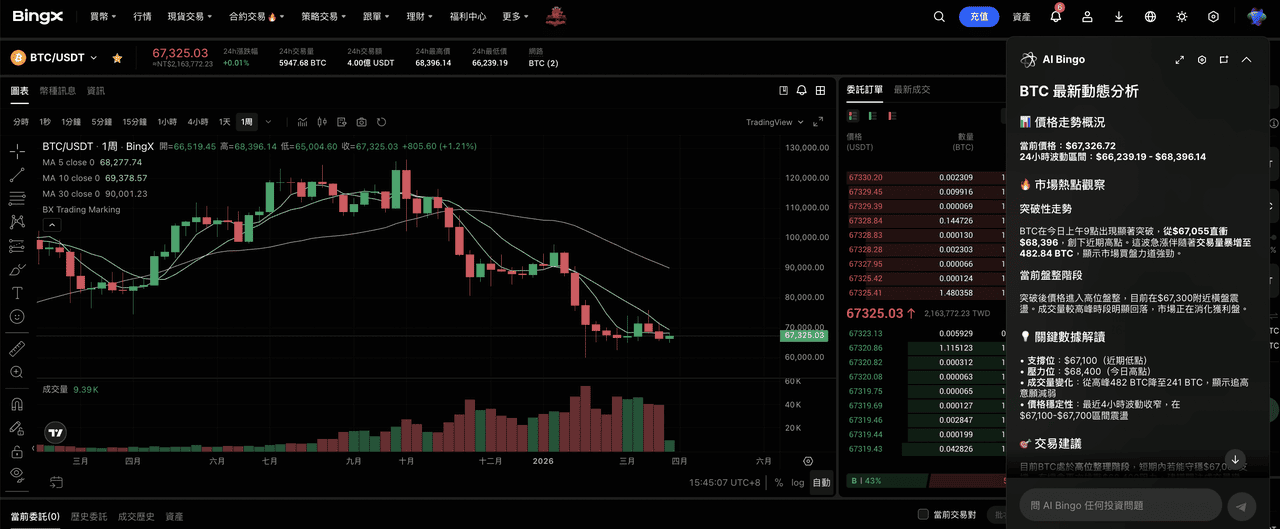The image size is (1280, 529).
Task: Open the TradingView chart type dropdown
Action: (x=774, y=122)
